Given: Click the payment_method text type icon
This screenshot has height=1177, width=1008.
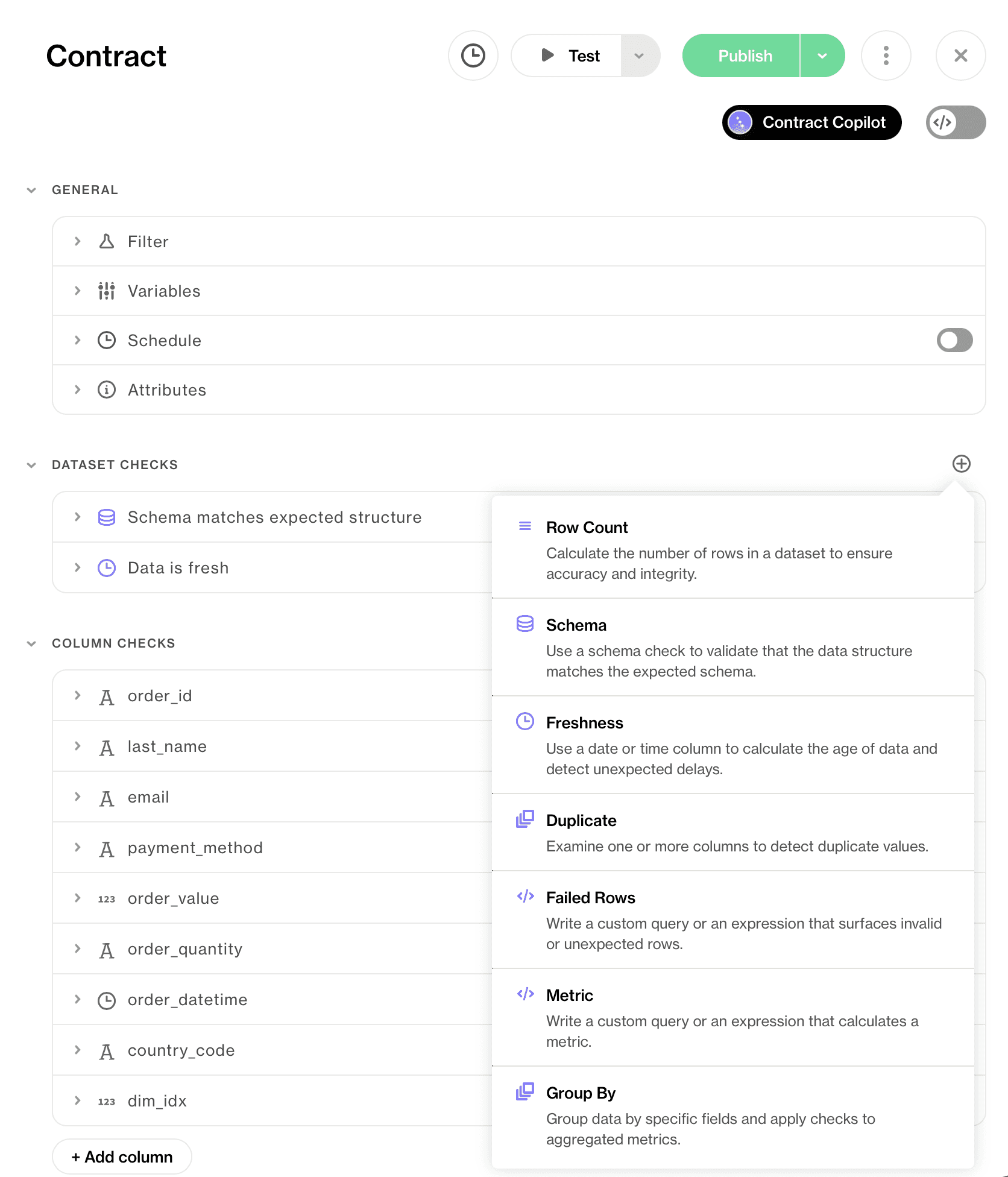Looking at the screenshot, I should pyautogui.click(x=107, y=850).
